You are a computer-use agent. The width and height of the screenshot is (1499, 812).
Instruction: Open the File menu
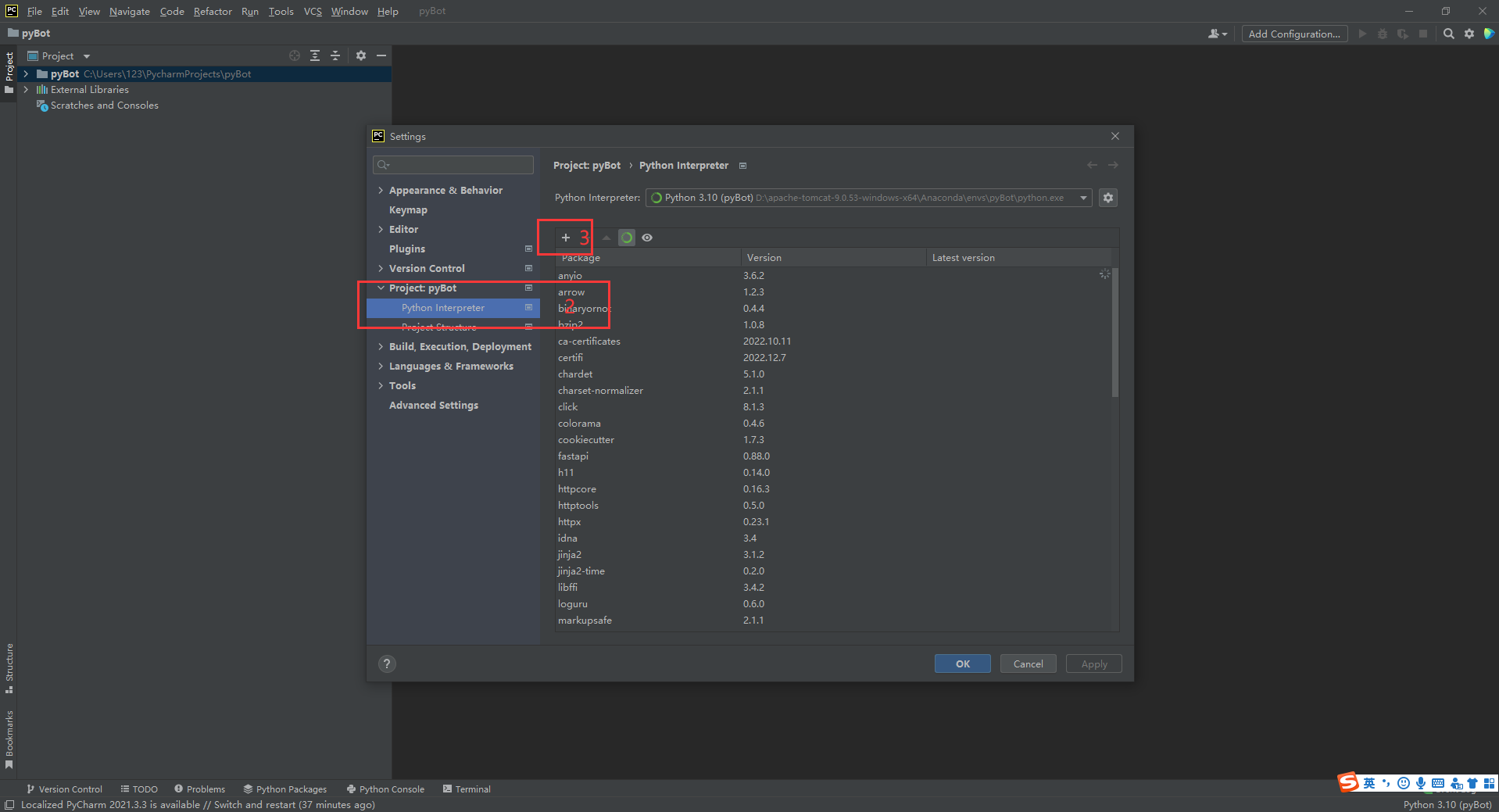(x=34, y=11)
